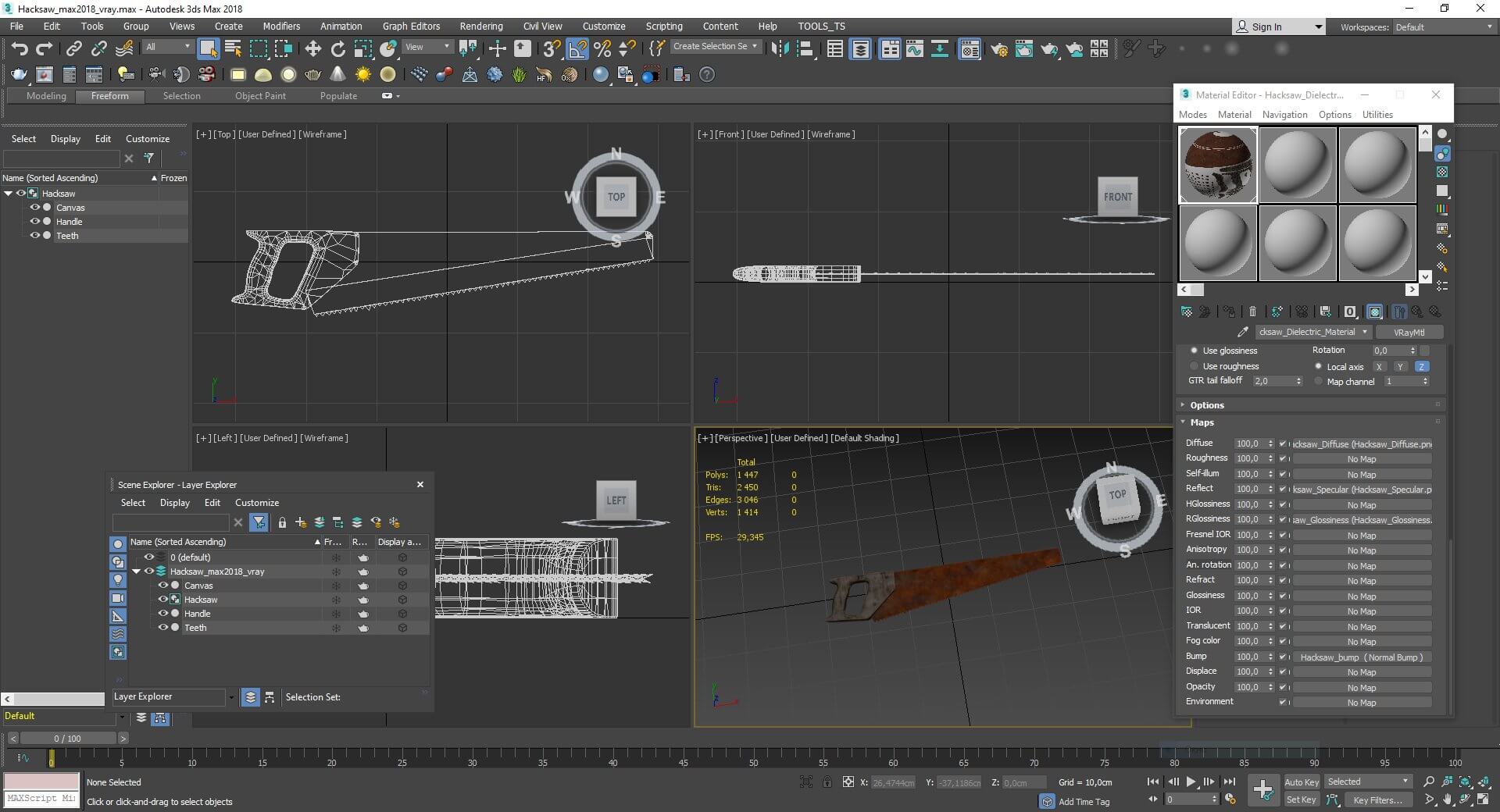
Task: Open the Rendering menu
Action: pos(480,26)
